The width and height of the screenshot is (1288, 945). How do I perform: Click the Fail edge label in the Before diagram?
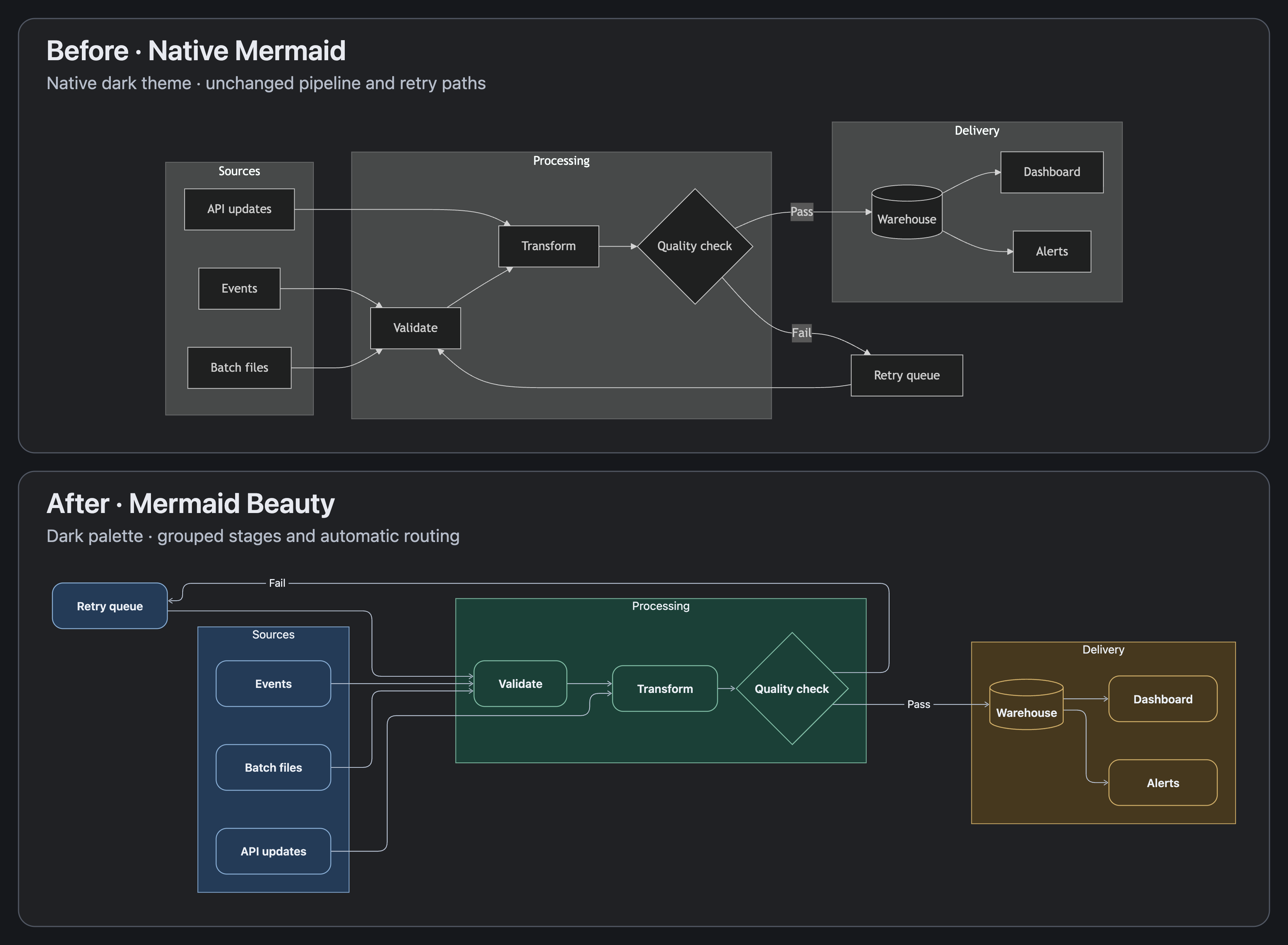(801, 333)
